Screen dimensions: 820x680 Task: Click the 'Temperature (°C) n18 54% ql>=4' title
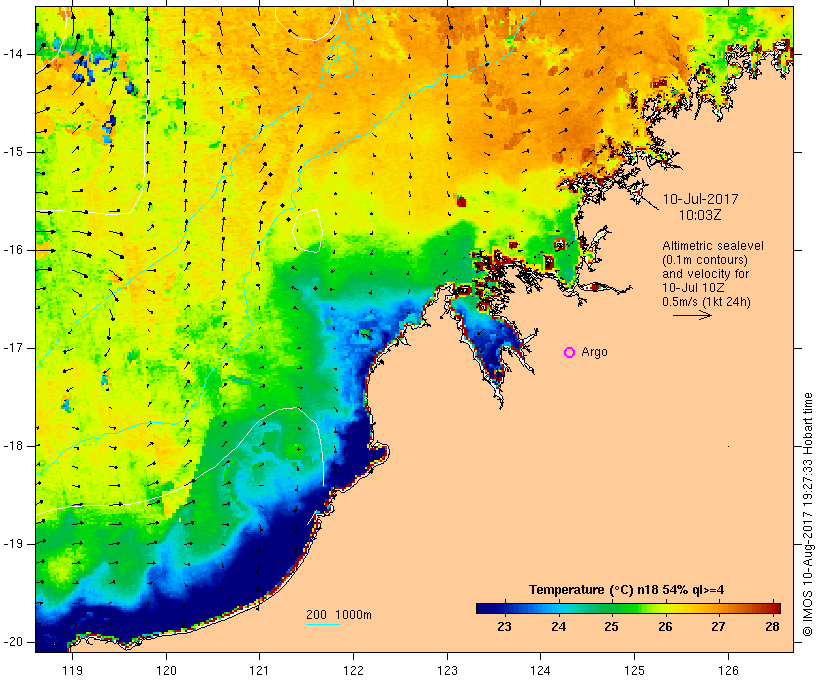coord(627,590)
